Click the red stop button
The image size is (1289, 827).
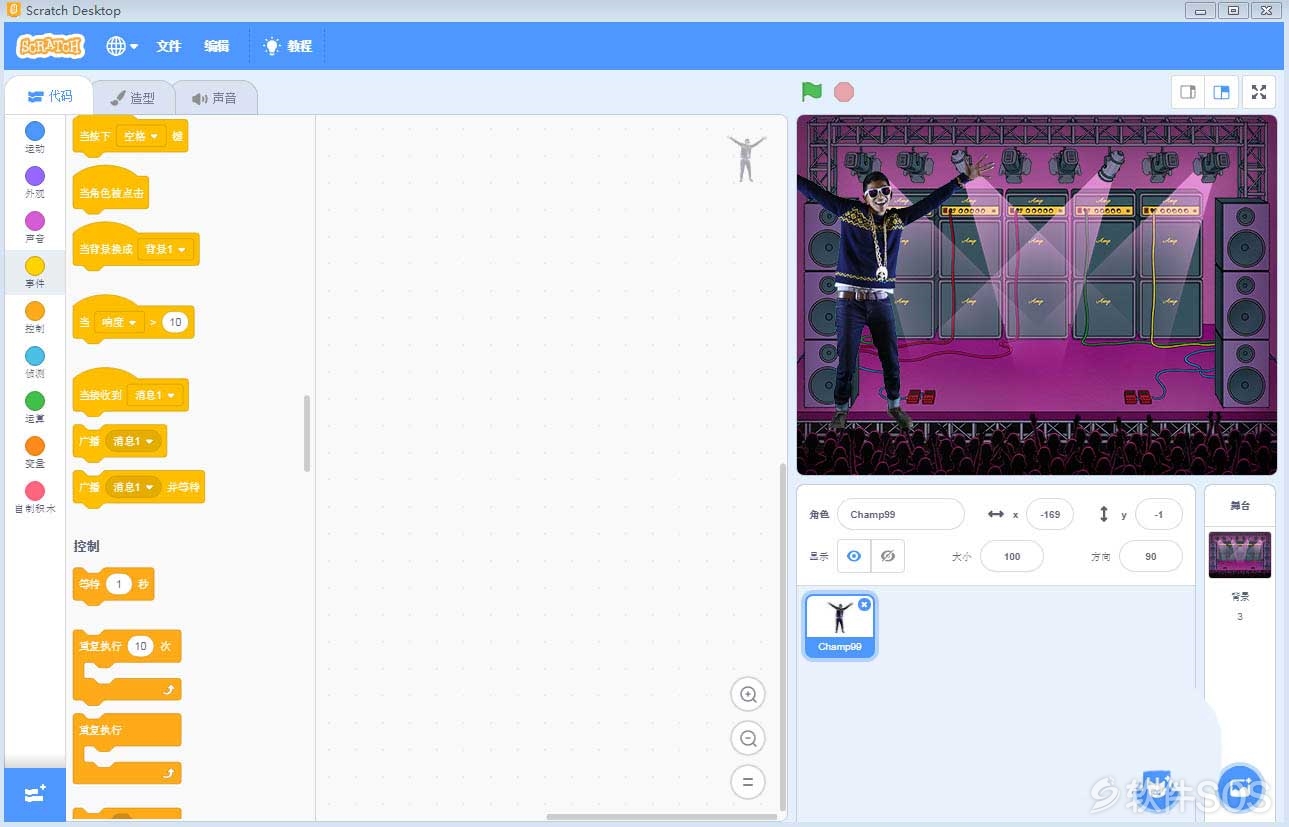pyautogui.click(x=844, y=92)
